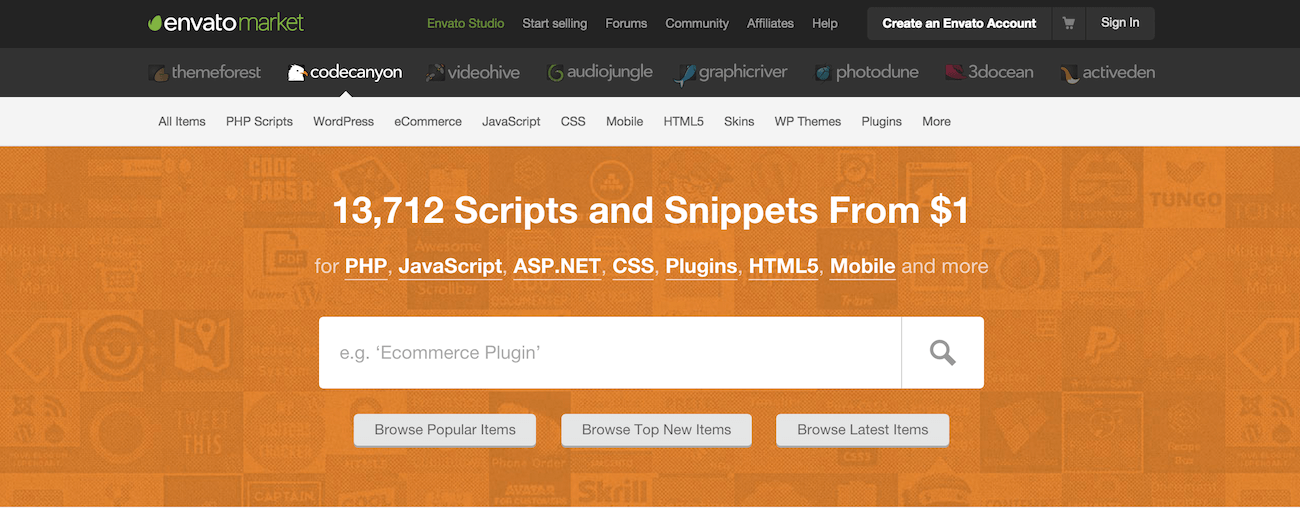1300x508 pixels.
Task: Open the JavaScript category
Action: pyautogui.click(x=511, y=121)
